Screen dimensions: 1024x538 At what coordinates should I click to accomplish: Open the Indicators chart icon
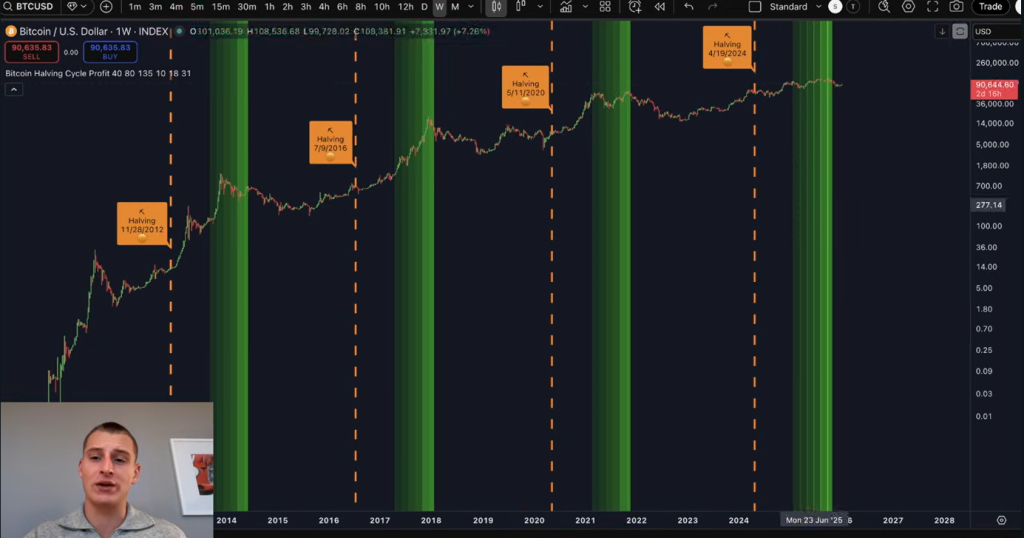click(x=566, y=7)
